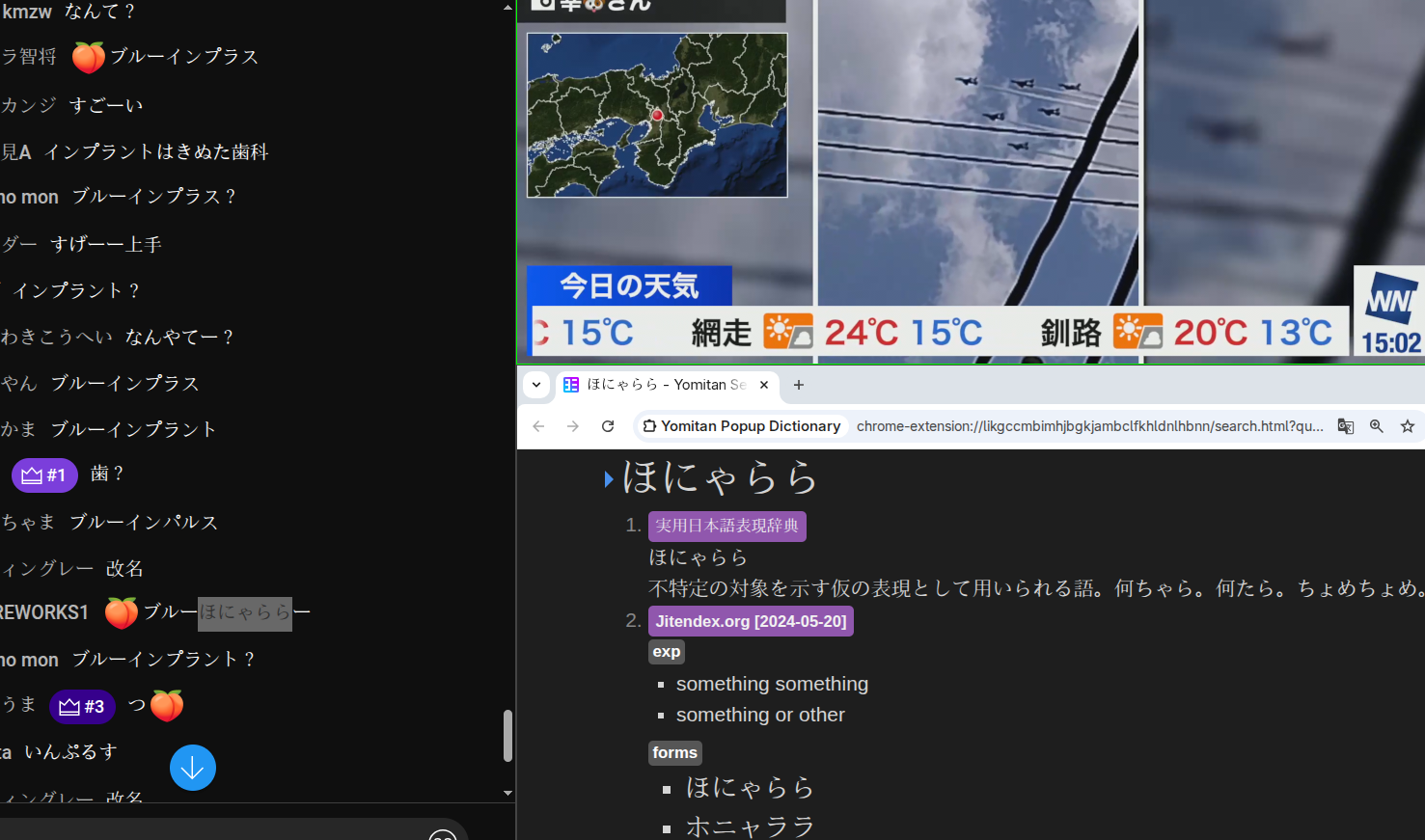Click the インプラントはきぬた歯科 chat message
Screen dimensions: 1425x840
coord(156,151)
